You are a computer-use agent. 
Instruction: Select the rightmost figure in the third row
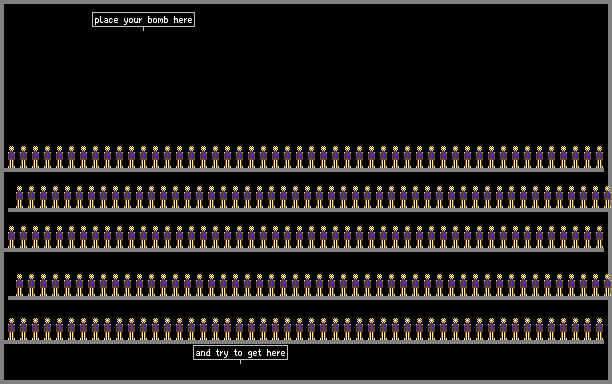tap(600, 237)
